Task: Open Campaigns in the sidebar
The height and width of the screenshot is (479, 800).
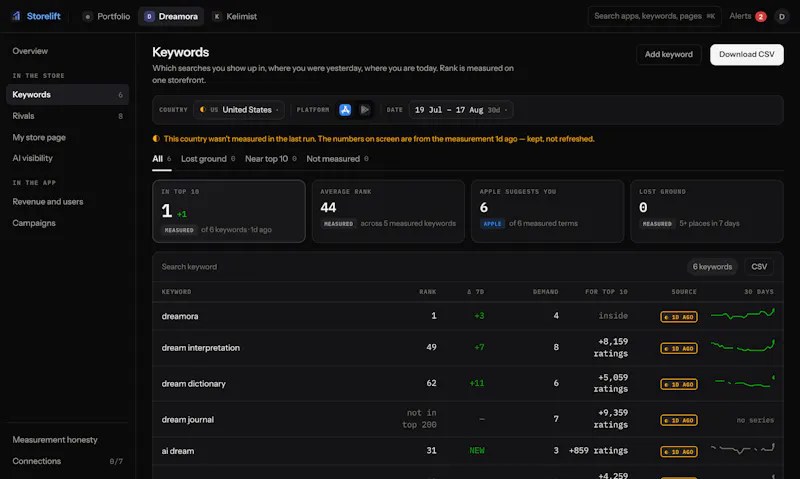Action: click(x=67, y=223)
